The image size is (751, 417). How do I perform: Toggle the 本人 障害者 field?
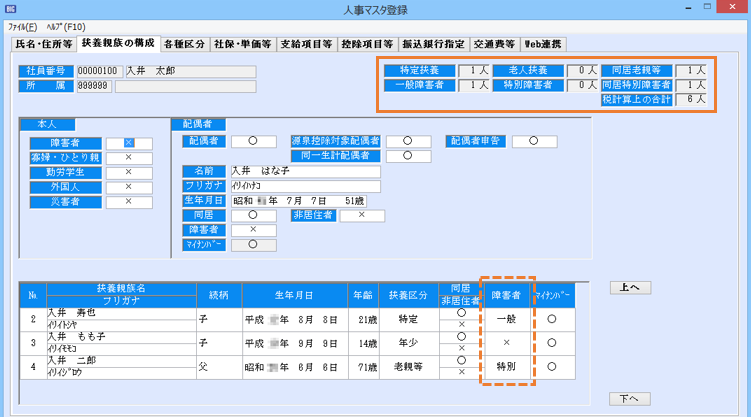point(129,143)
